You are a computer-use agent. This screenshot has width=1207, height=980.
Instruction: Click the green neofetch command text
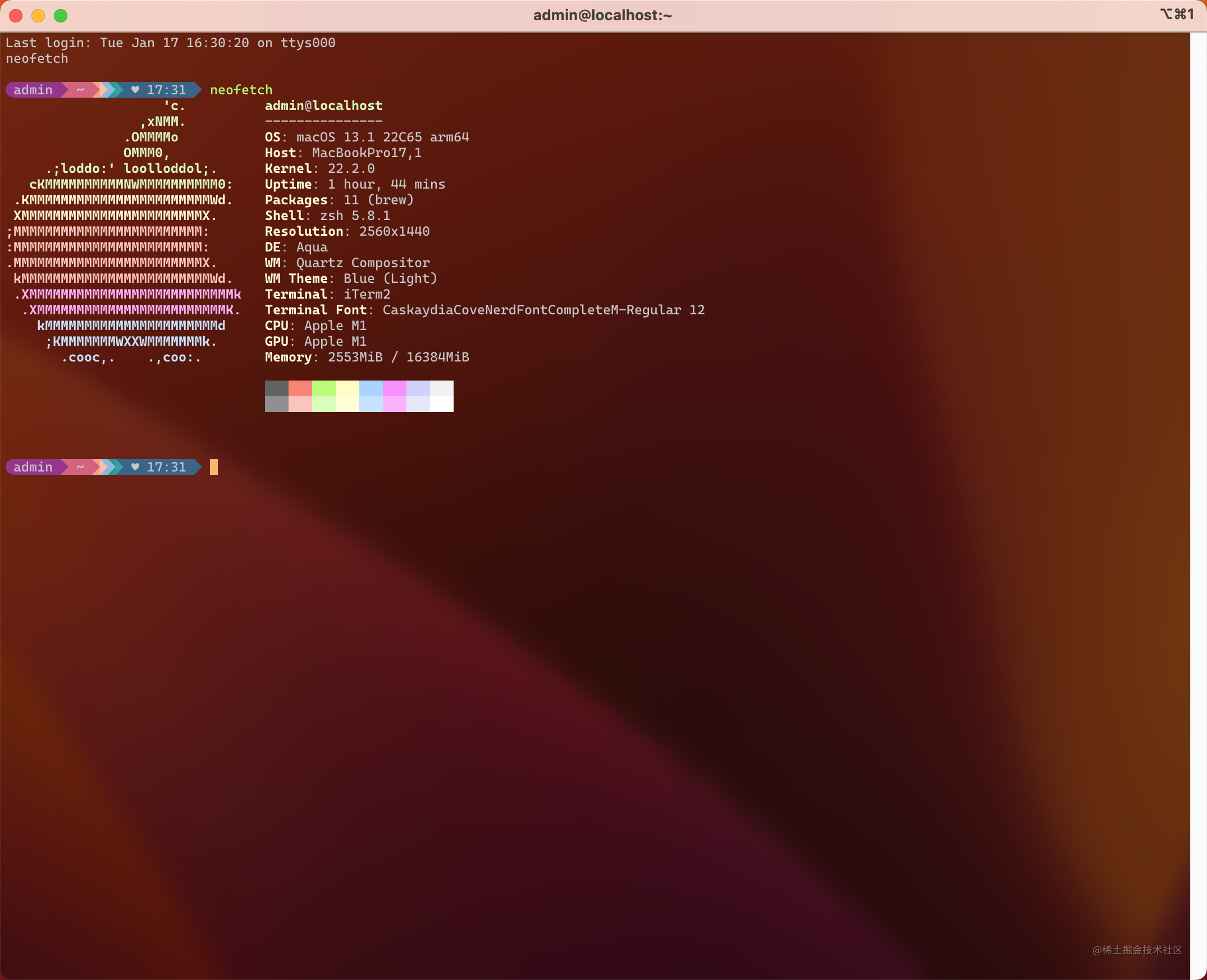(x=241, y=90)
